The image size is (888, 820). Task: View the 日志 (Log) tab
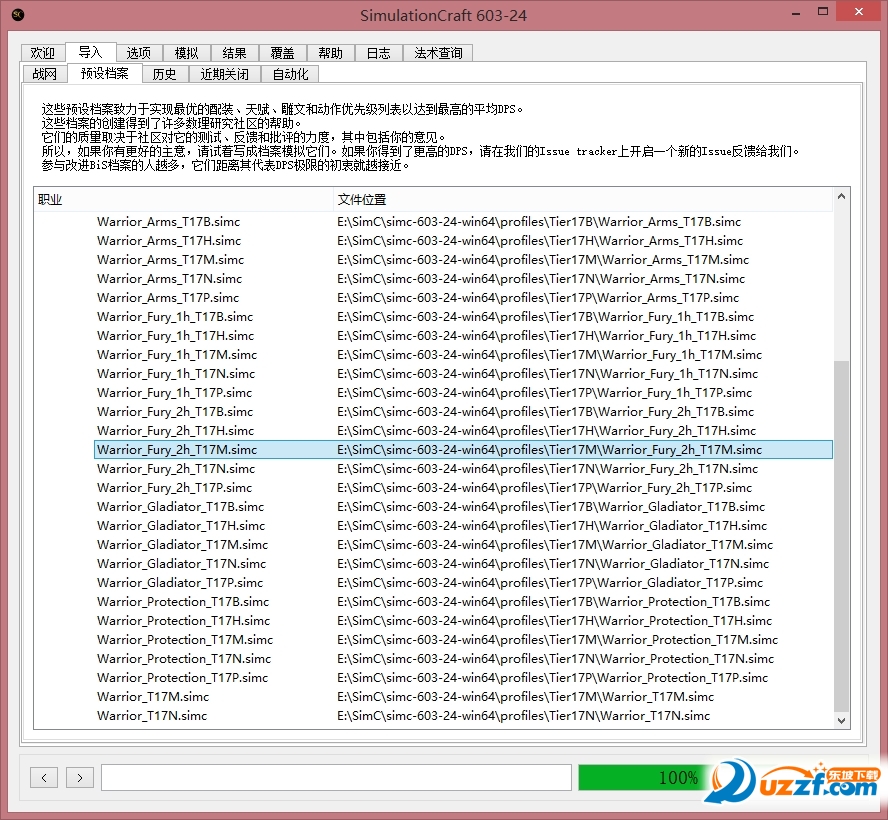coord(378,52)
